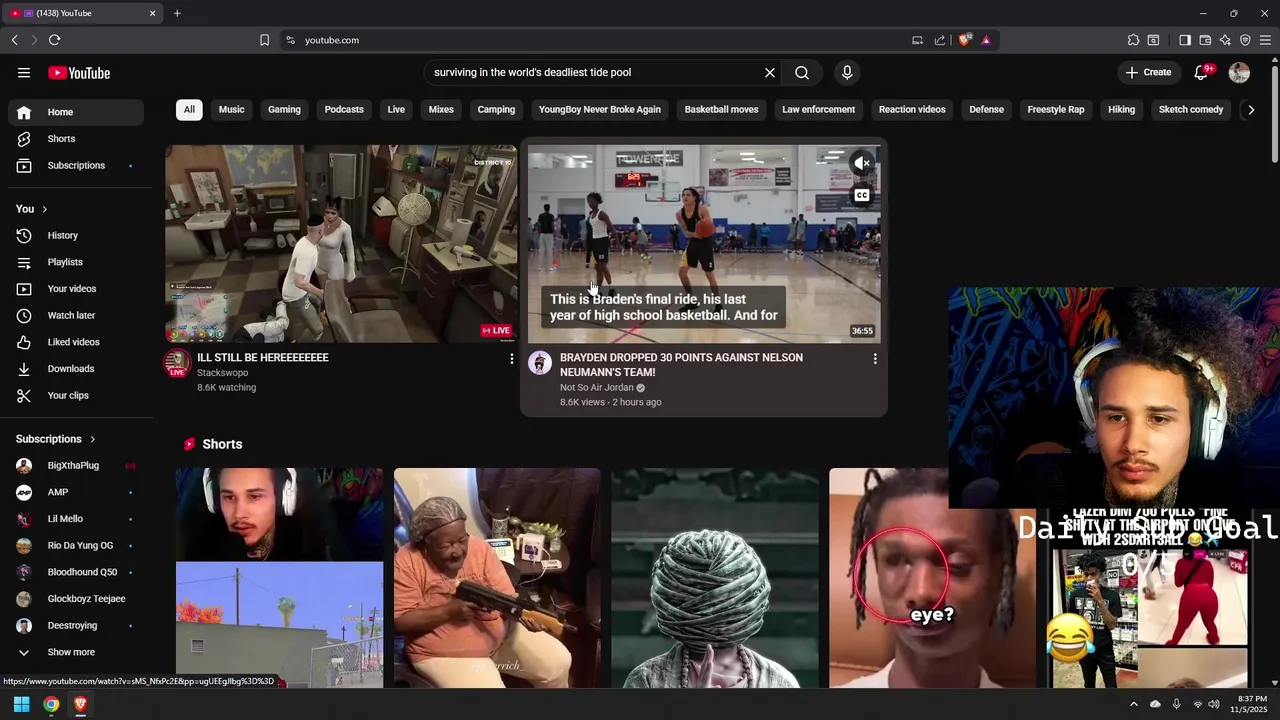Open browser extensions puzzle icon

click(1133, 40)
